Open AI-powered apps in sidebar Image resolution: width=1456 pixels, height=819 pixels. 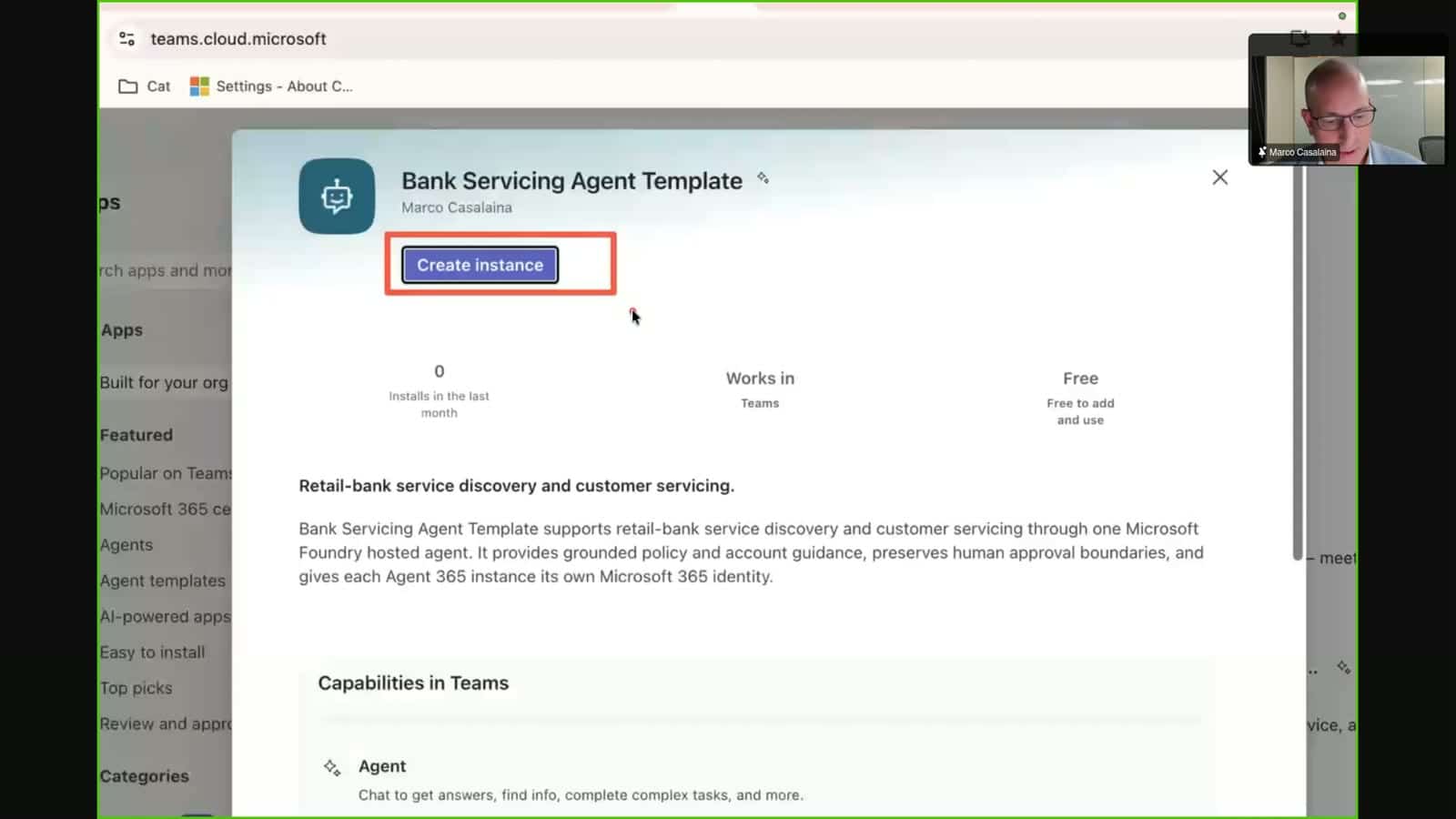166,616
